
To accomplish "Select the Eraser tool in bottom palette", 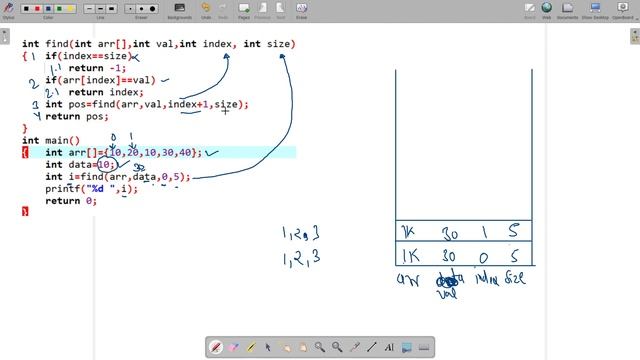I will click(233, 347).
